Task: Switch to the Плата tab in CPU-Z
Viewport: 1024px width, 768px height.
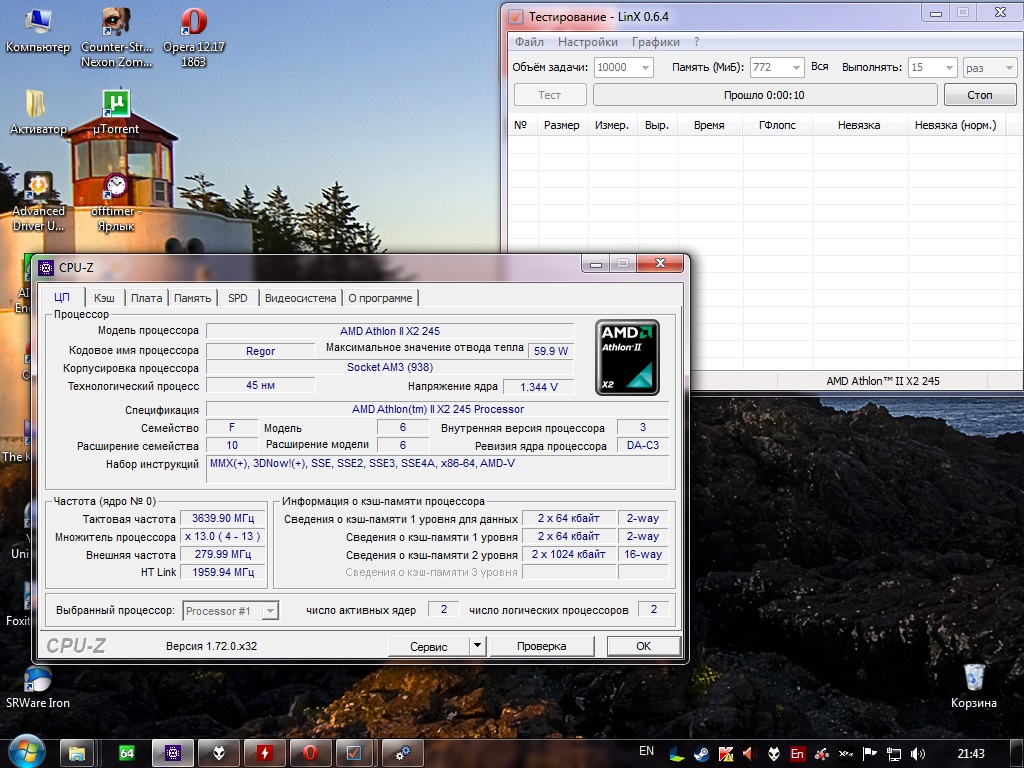Action: click(146, 298)
